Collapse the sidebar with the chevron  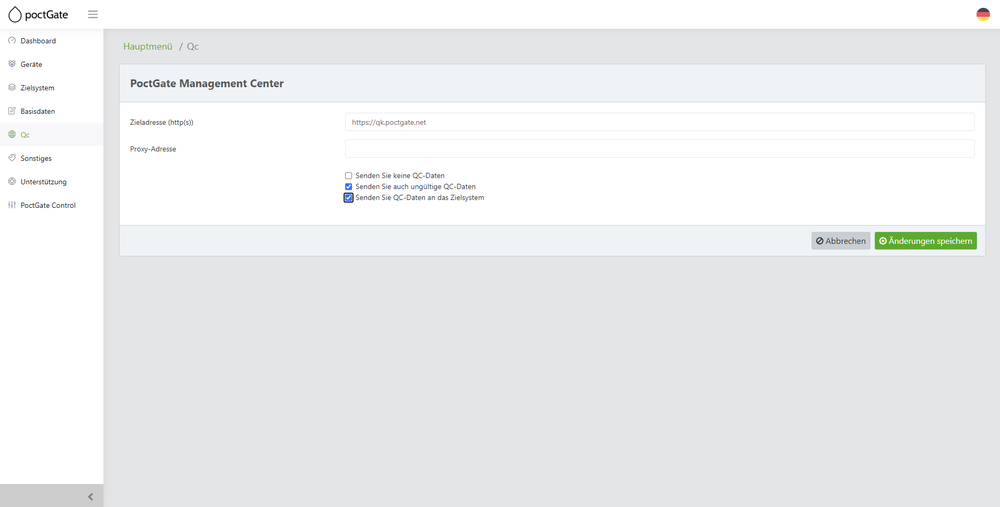point(91,496)
